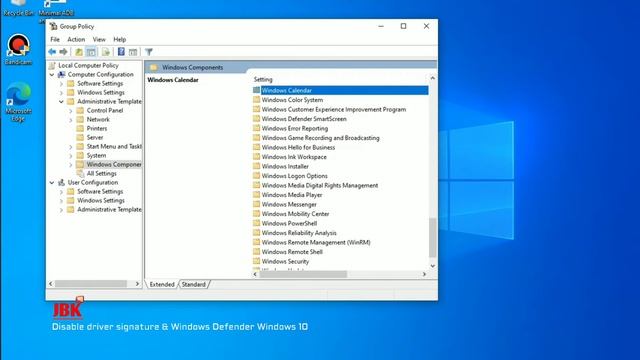Click the settings list scroll-right arrow

[x=424, y=274]
